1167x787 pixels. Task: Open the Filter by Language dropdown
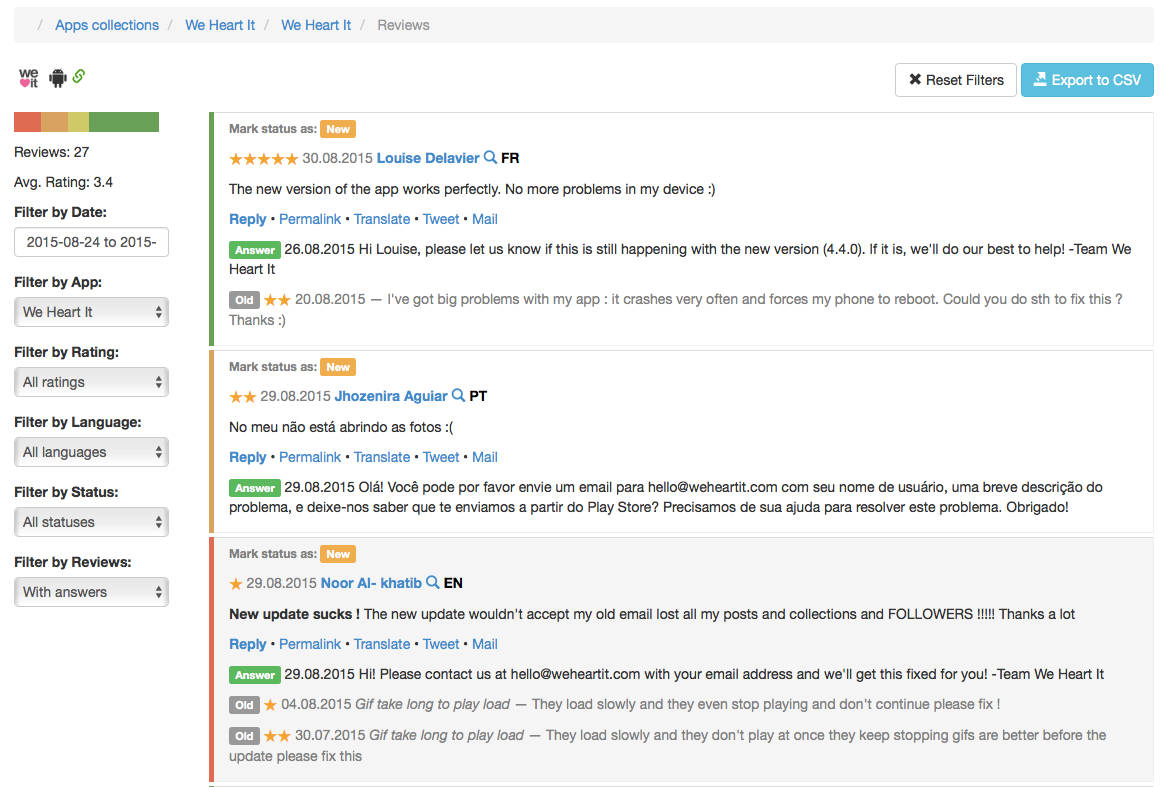coord(92,452)
